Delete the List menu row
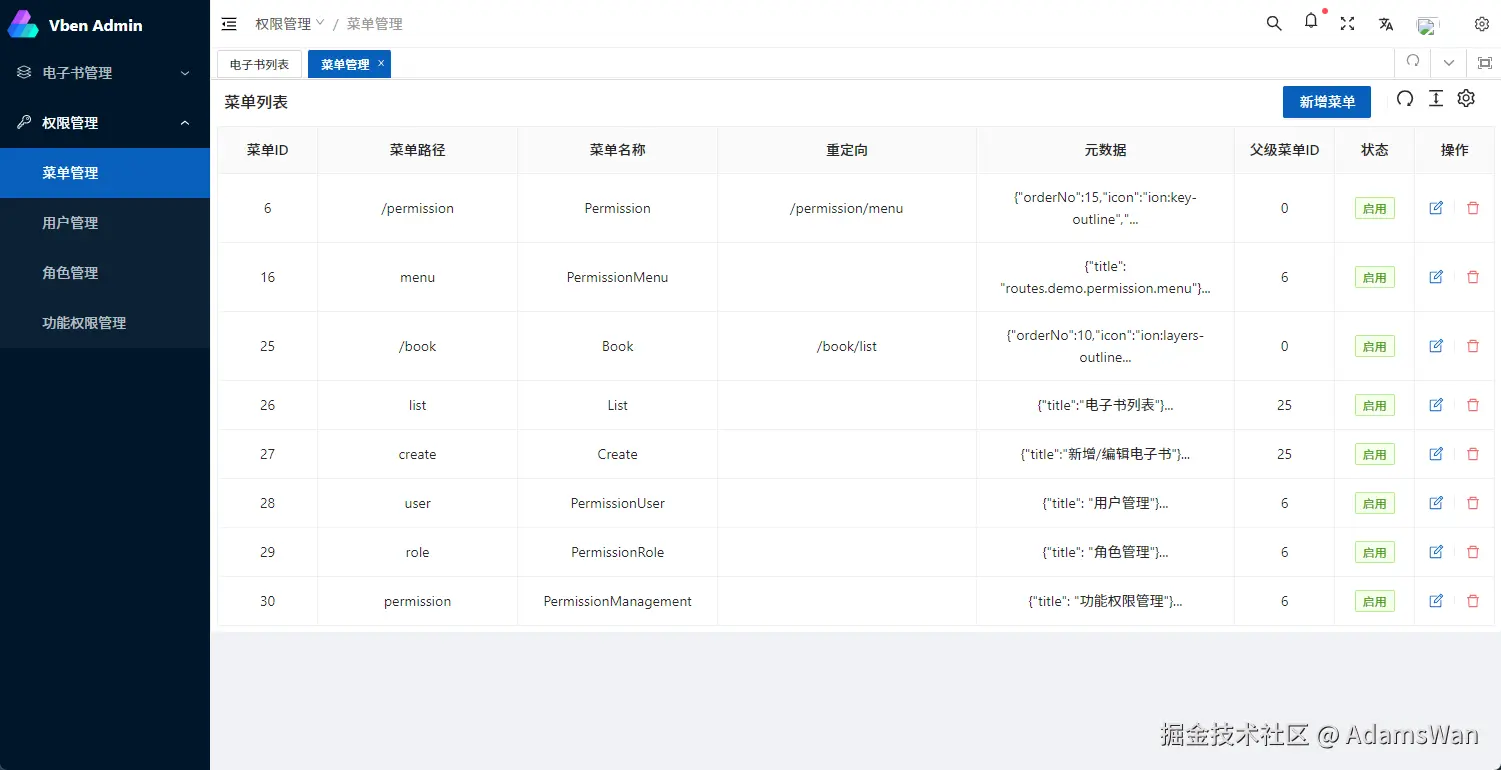The height and width of the screenshot is (770, 1501). click(x=1472, y=405)
